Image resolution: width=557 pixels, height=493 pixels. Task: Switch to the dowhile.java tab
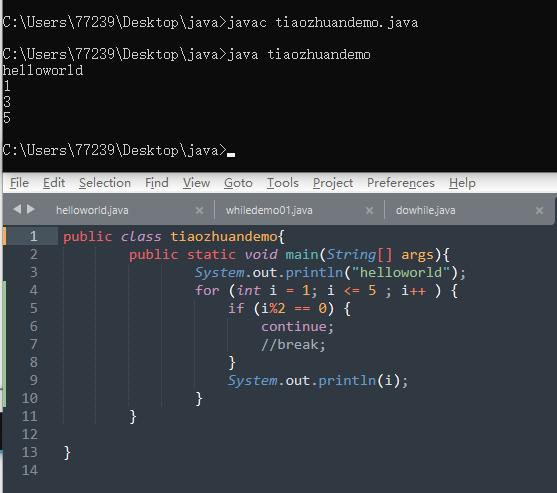(426, 210)
